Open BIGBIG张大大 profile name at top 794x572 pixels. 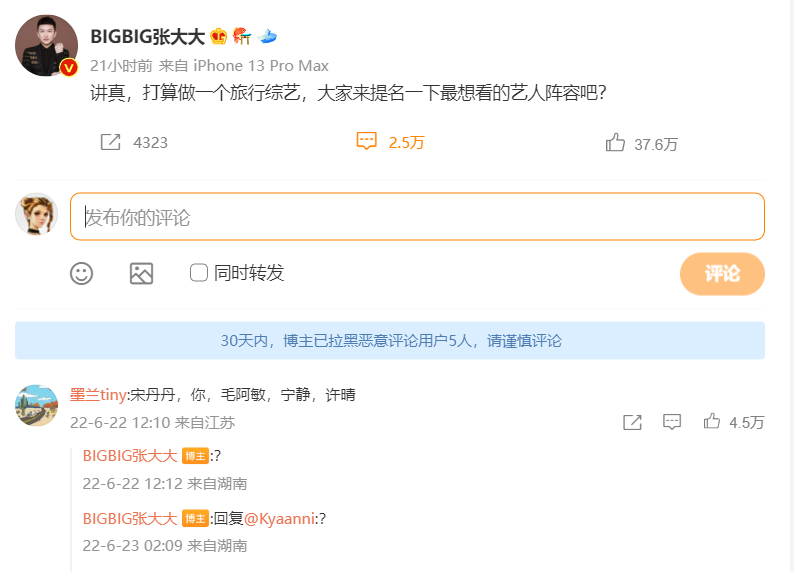(x=147, y=37)
